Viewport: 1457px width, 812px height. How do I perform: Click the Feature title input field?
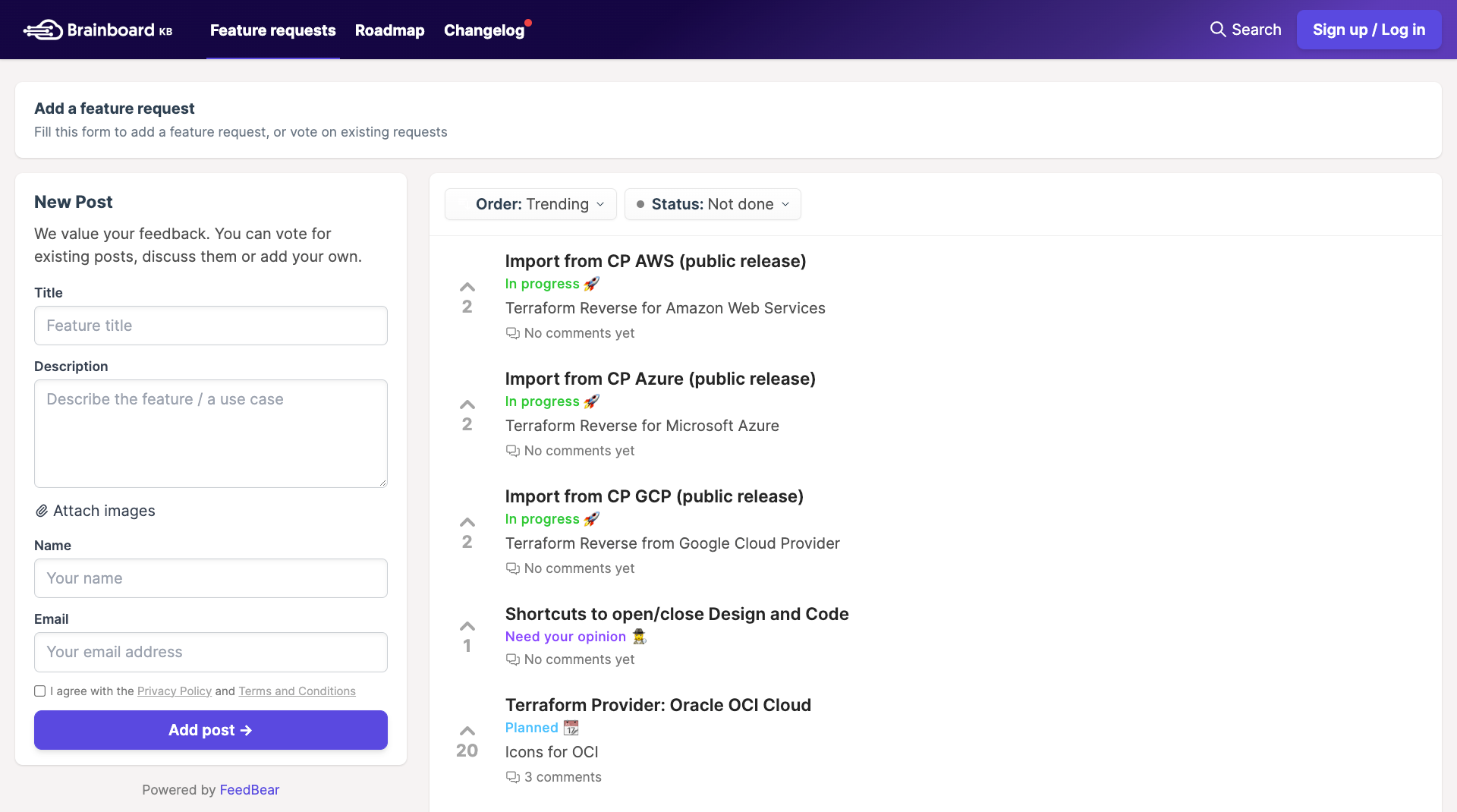click(210, 326)
